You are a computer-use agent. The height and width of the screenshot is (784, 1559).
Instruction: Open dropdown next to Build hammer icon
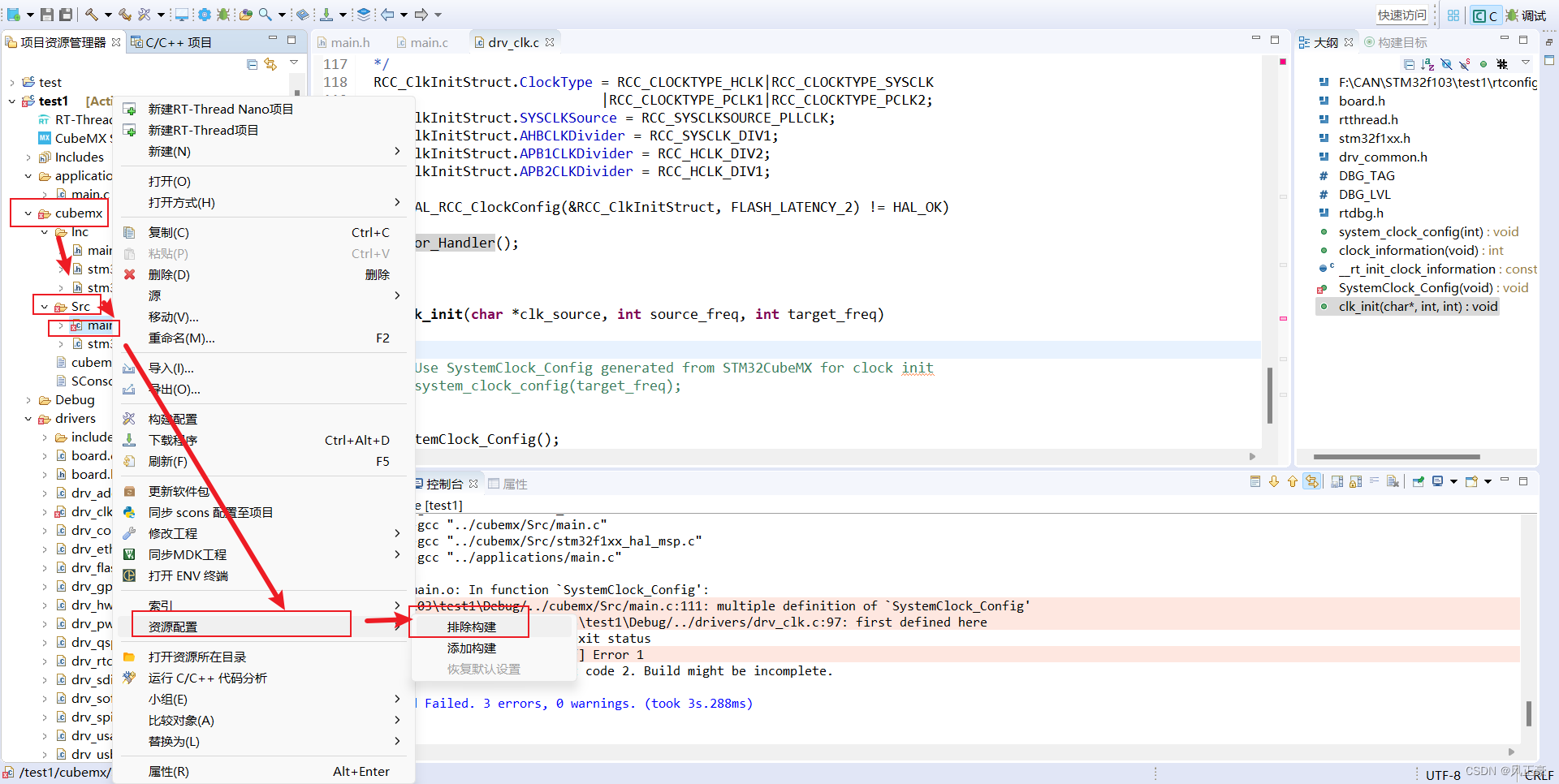point(108,15)
